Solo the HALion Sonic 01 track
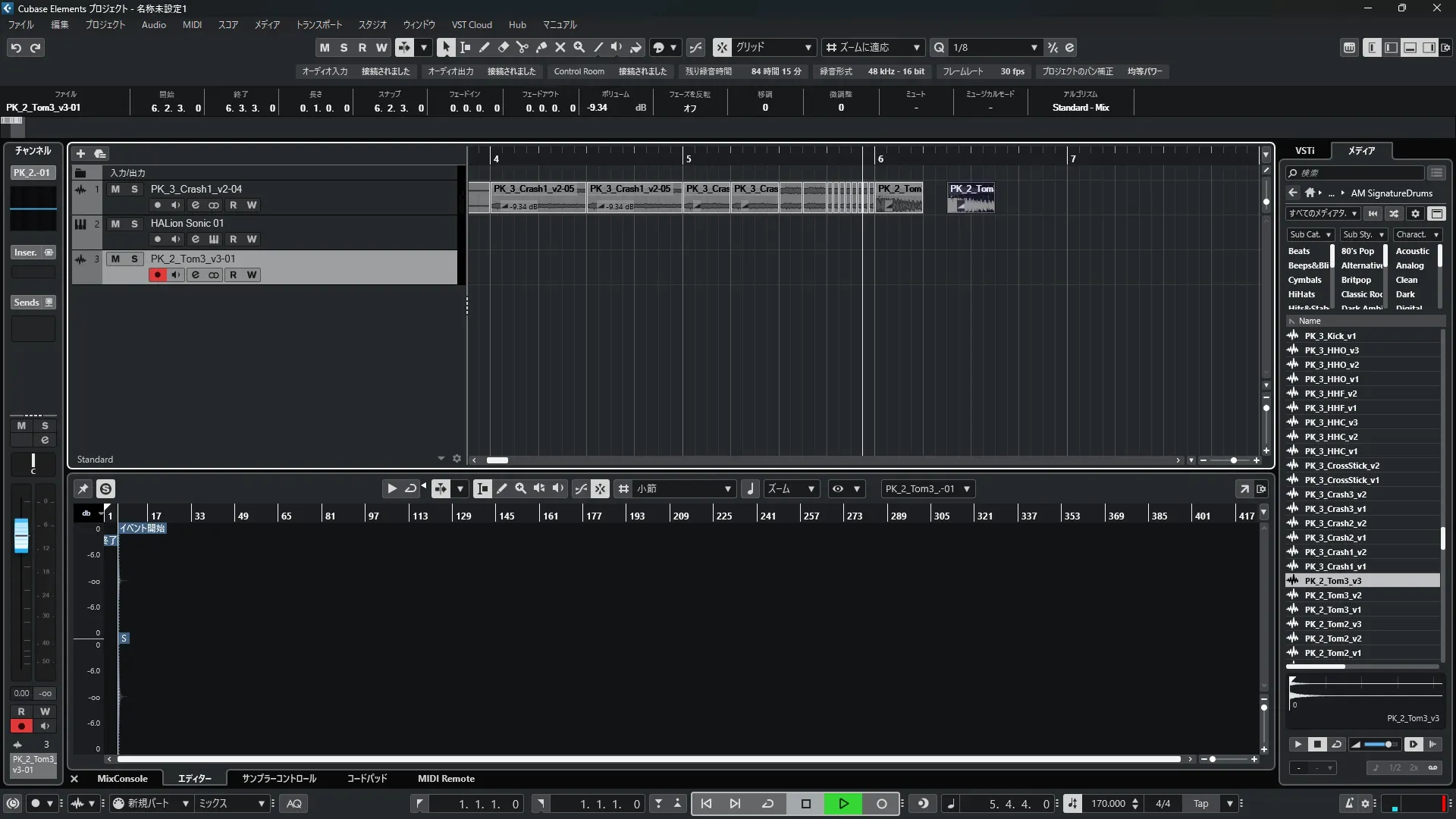The width and height of the screenshot is (1456, 819). coord(134,224)
